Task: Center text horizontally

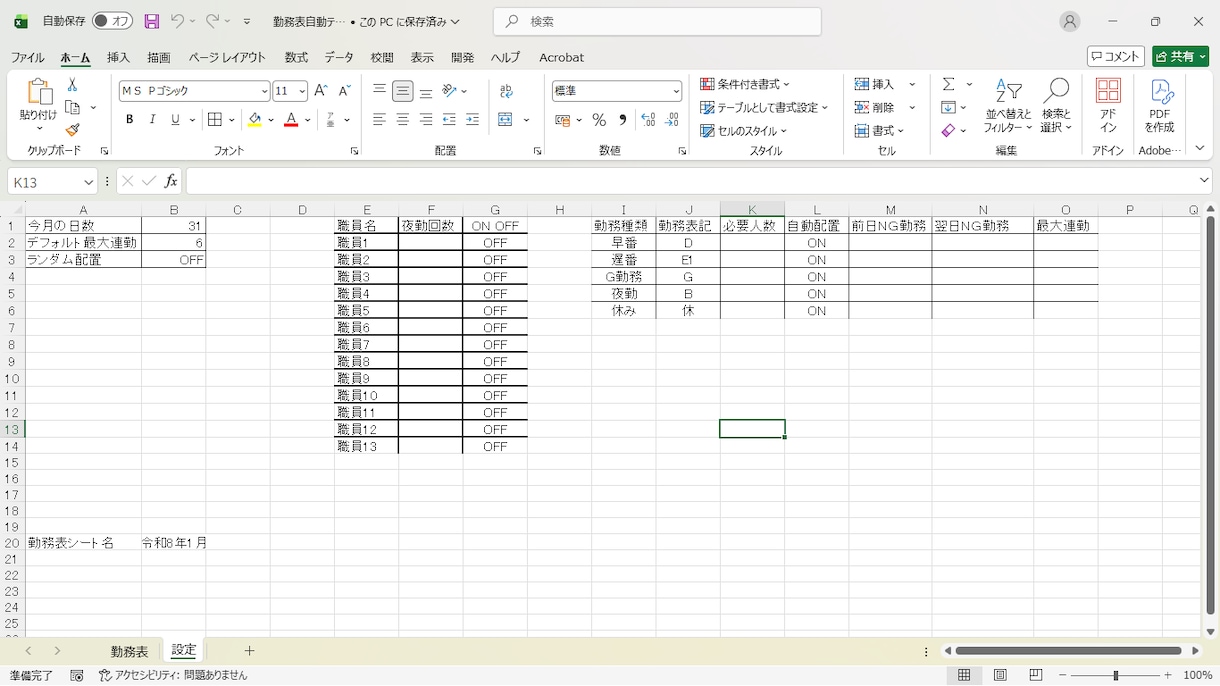Action: pos(402,120)
